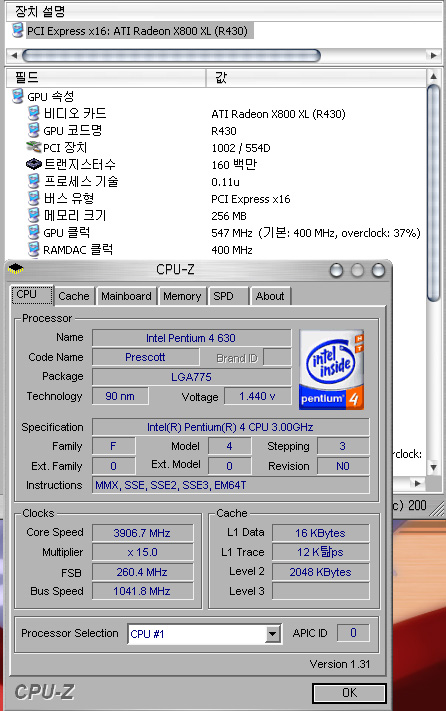Screen dimensions: 446x711
Task: Click the value '1002 / 554D'
Action: tap(241, 148)
